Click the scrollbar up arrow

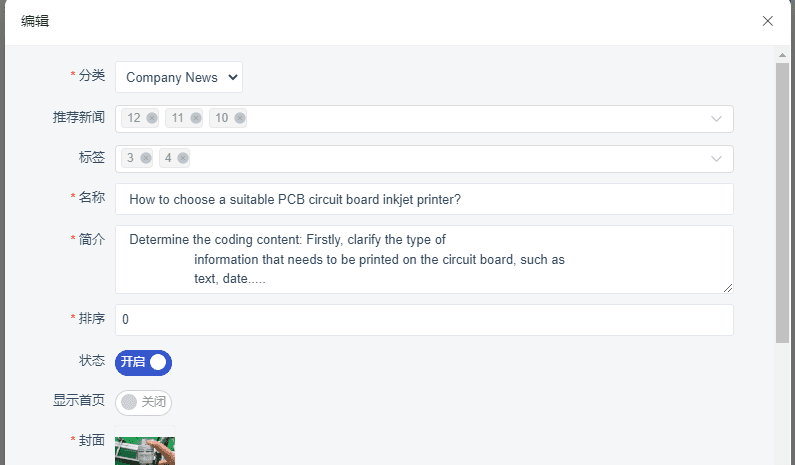coord(782,55)
